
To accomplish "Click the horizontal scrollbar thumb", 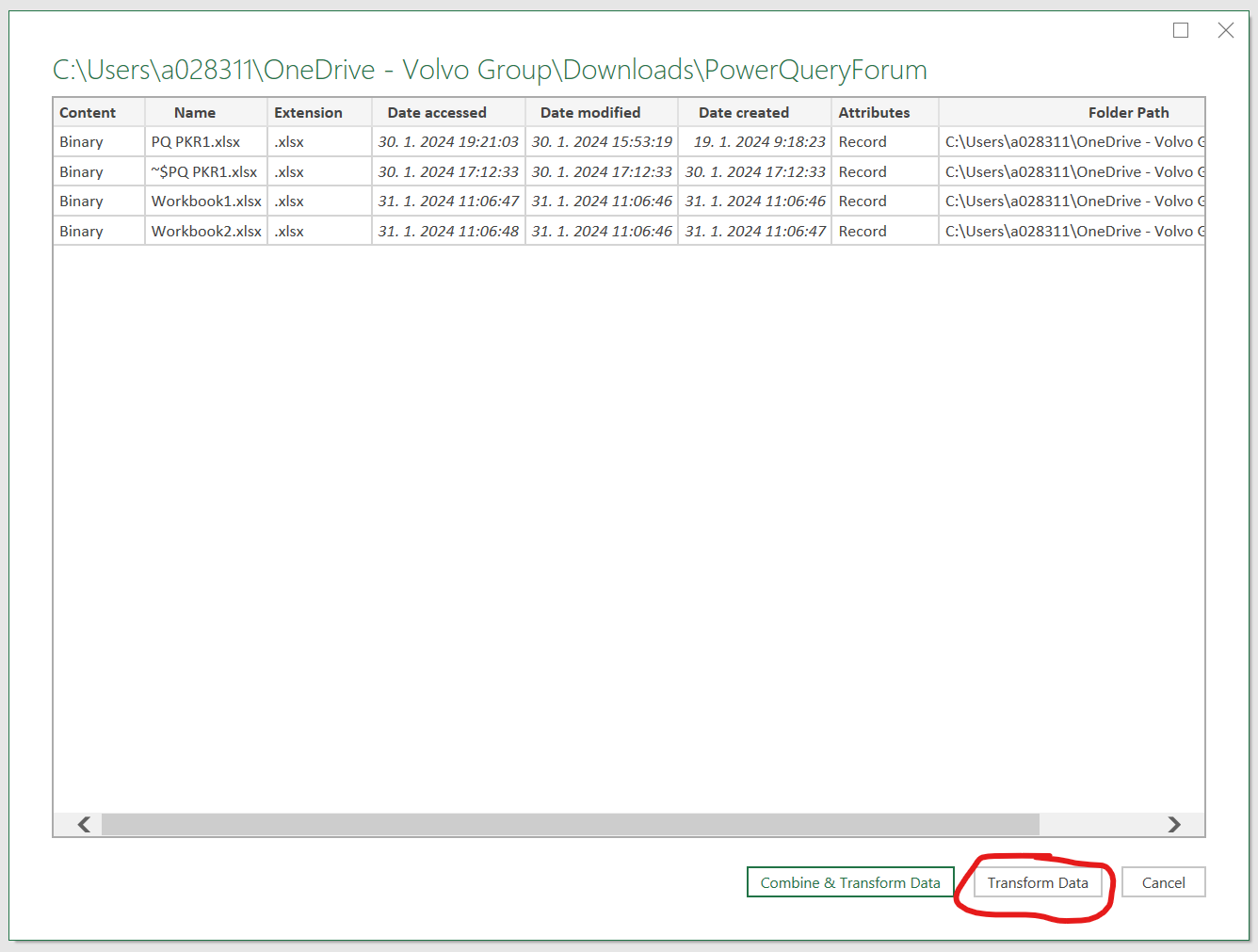I will 571,825.
